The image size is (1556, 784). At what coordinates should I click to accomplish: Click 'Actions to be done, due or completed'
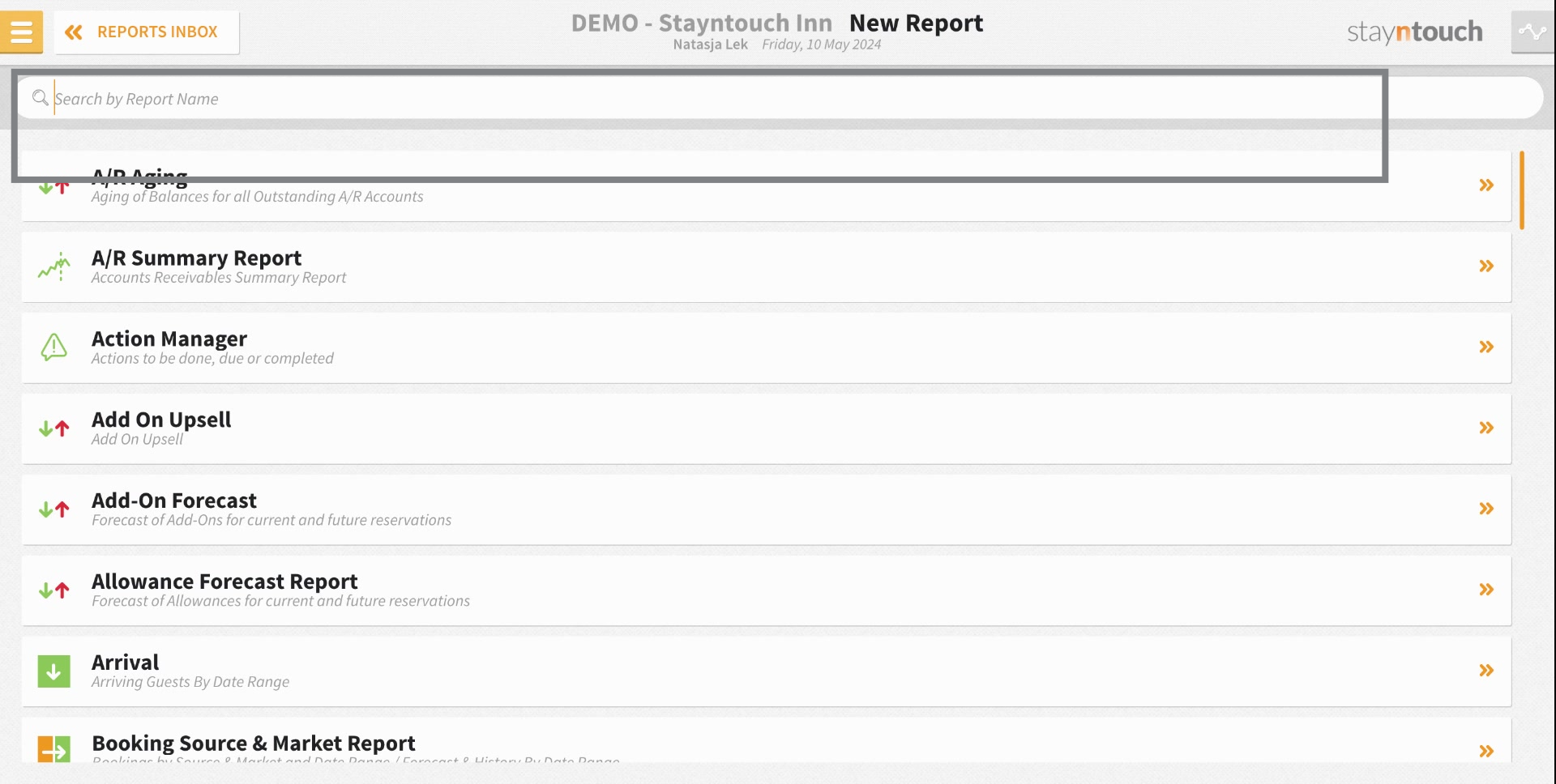[212, 359]
